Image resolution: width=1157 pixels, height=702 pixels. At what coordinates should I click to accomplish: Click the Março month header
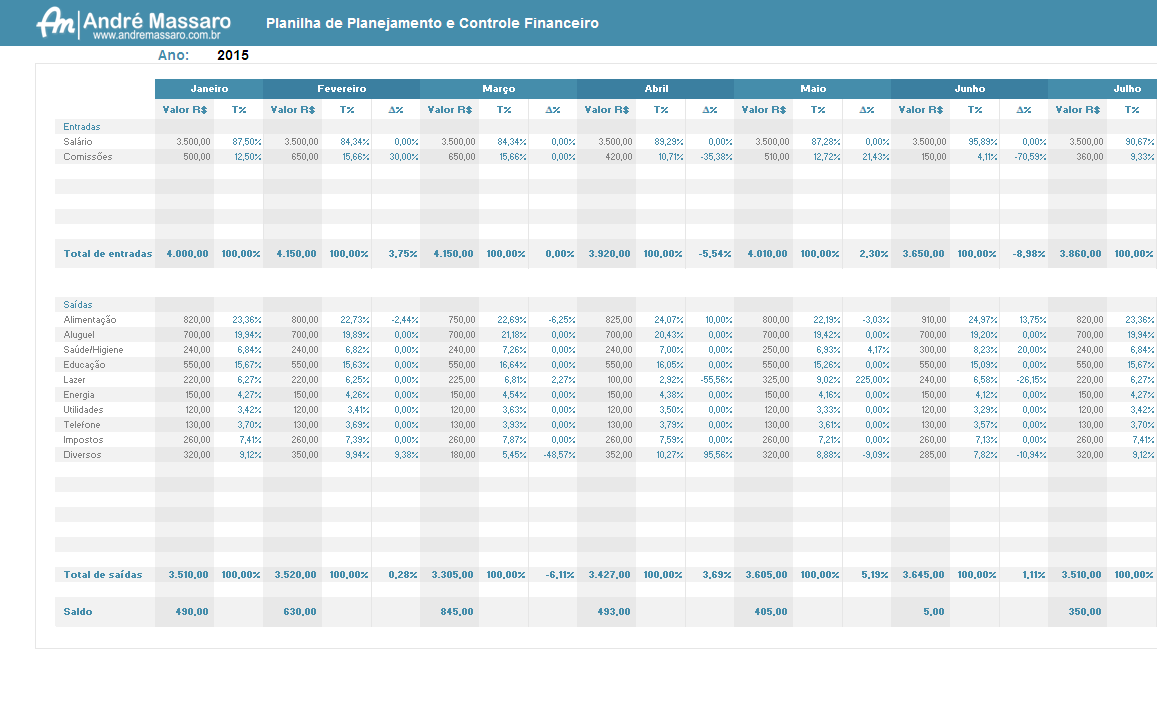tap(499, 89)
